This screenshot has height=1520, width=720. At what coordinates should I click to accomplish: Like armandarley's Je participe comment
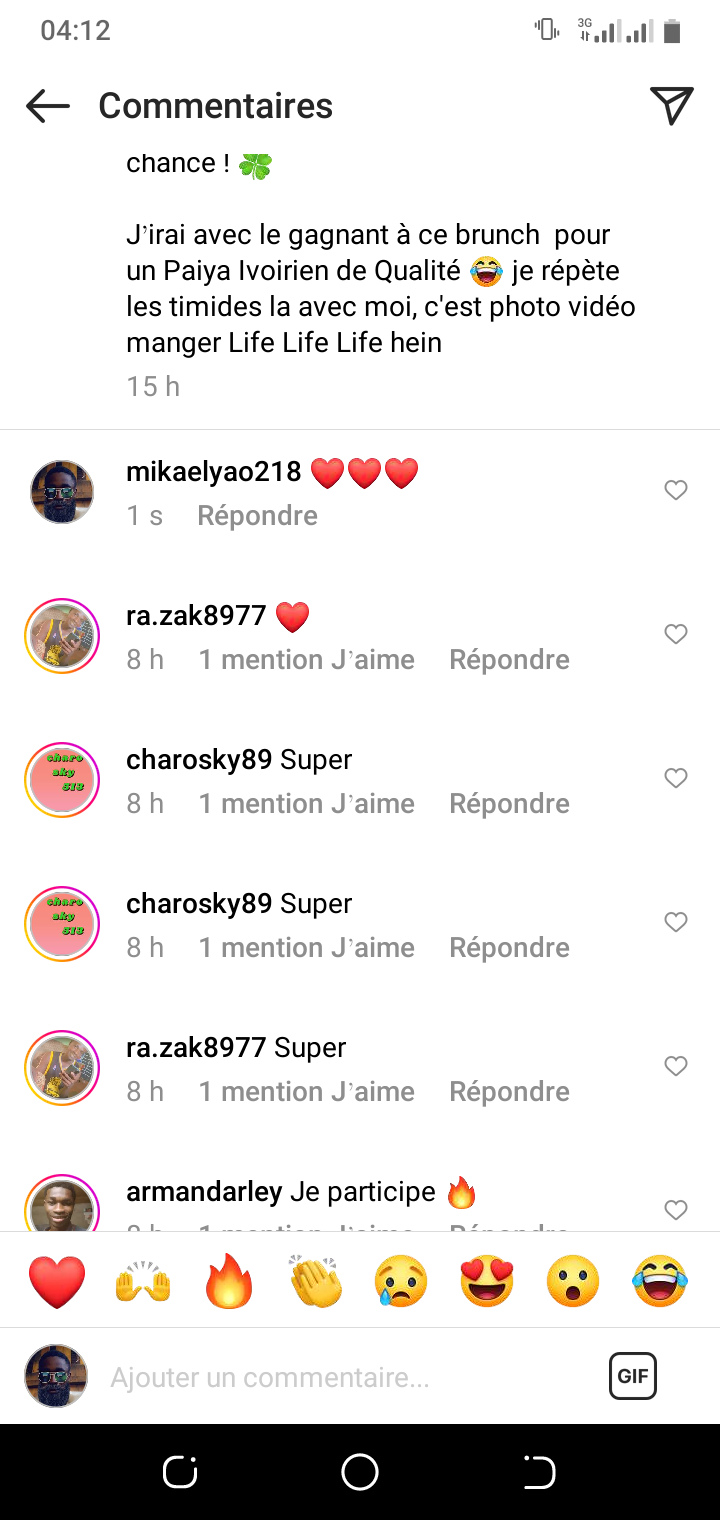pos(676,1210)
